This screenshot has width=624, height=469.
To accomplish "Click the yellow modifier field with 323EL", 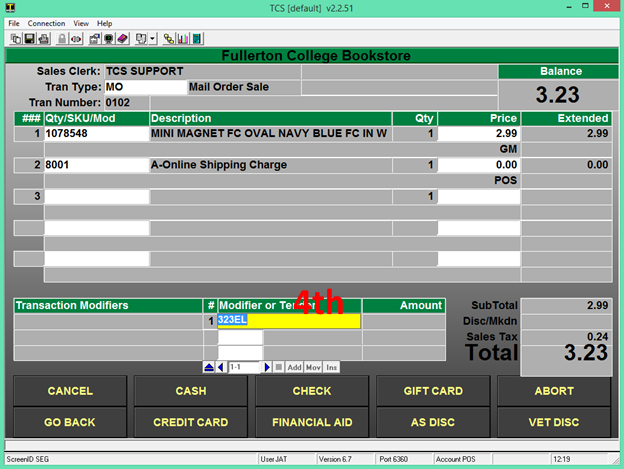I will (x=289, y=321).
